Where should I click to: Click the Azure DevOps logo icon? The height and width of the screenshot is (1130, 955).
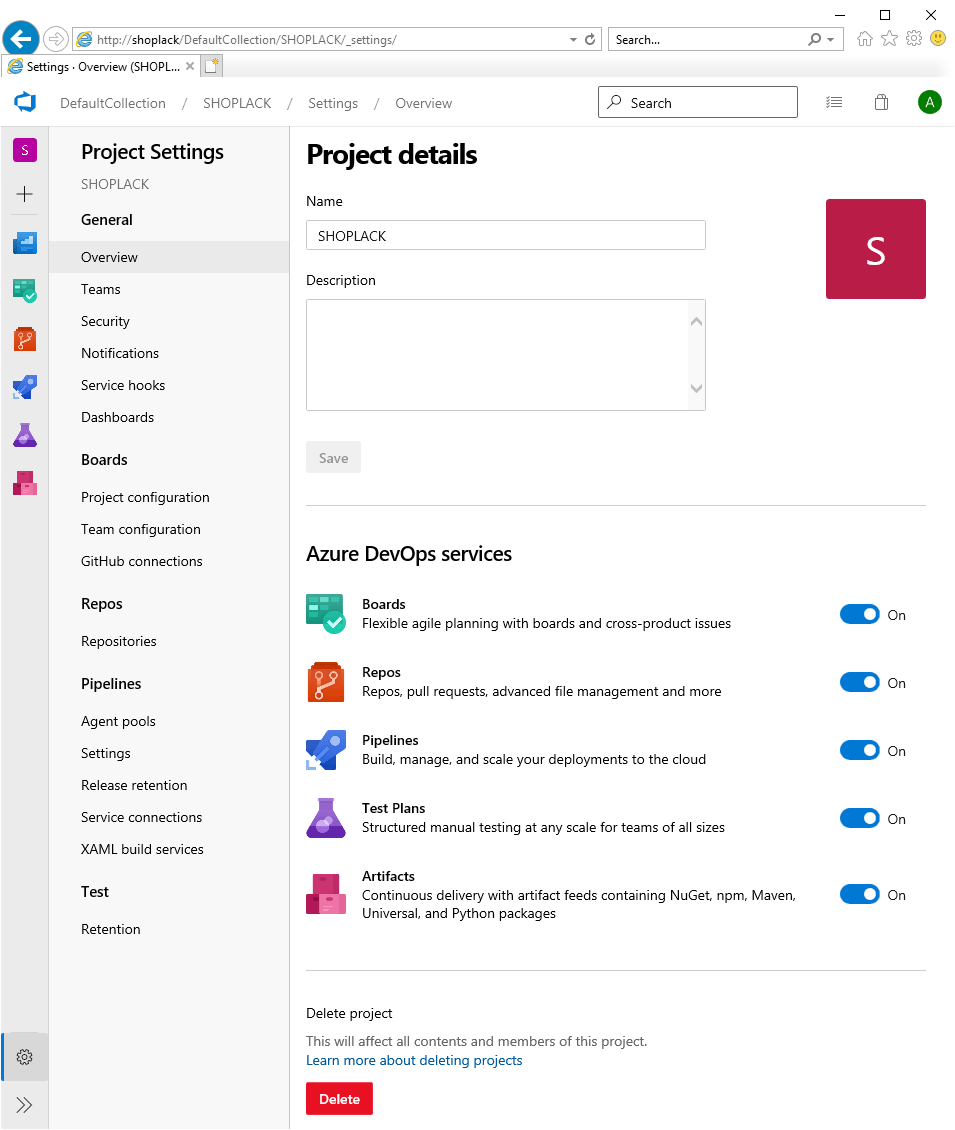[25, 102]
